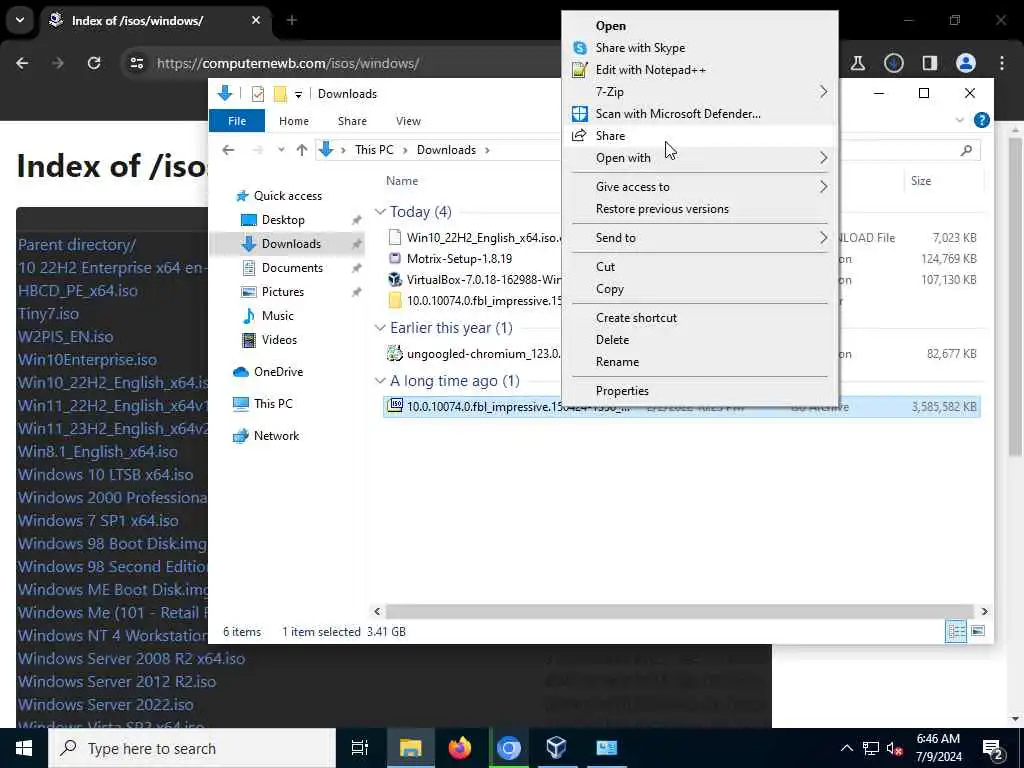Click the Explorer Up arrow
Image resolution: width=1024 pixels, height=768 pixels.
tap(302, 150)
